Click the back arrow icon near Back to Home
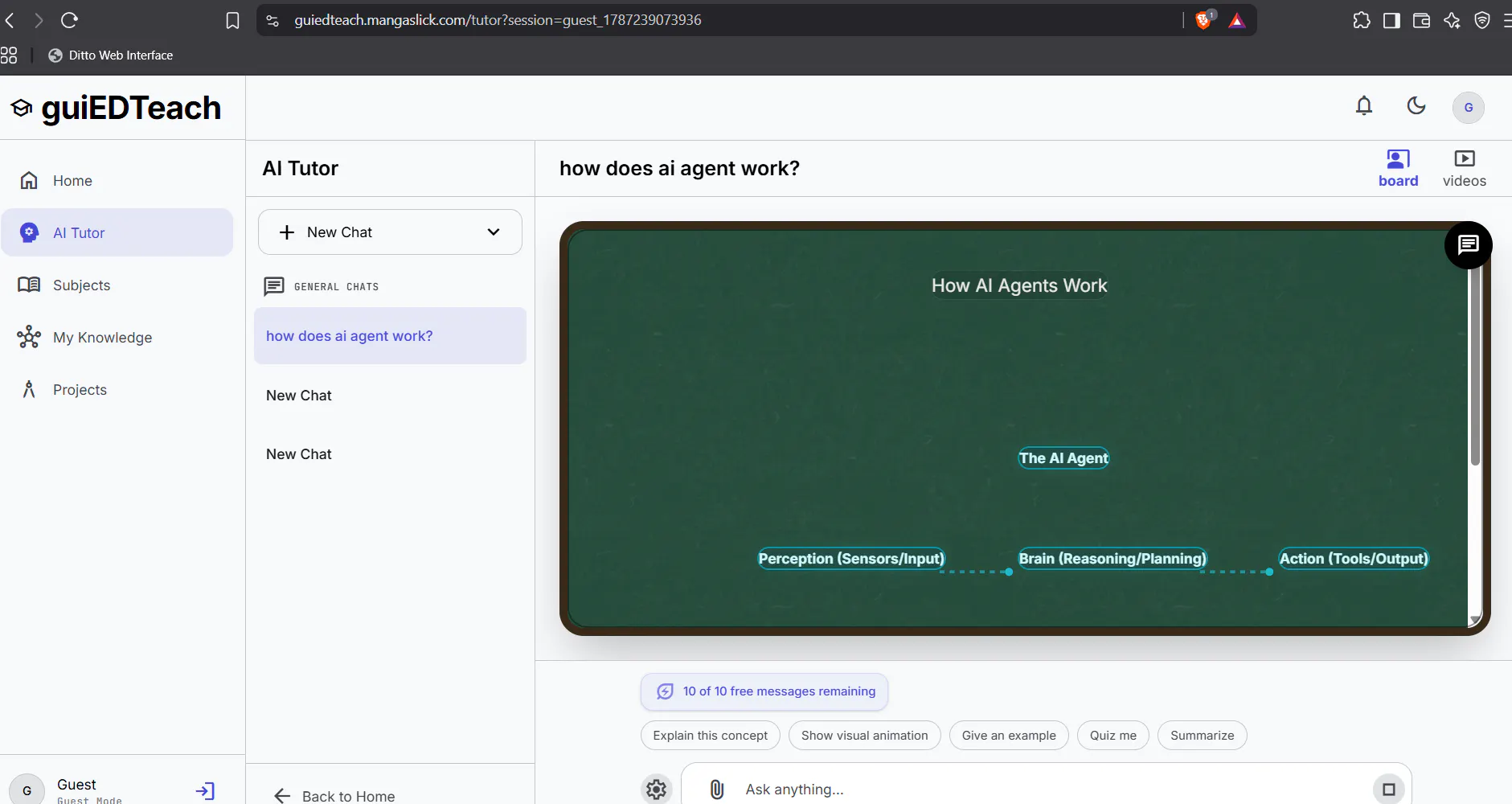This screenshot has height=804, width=1512. pos(282,796)
